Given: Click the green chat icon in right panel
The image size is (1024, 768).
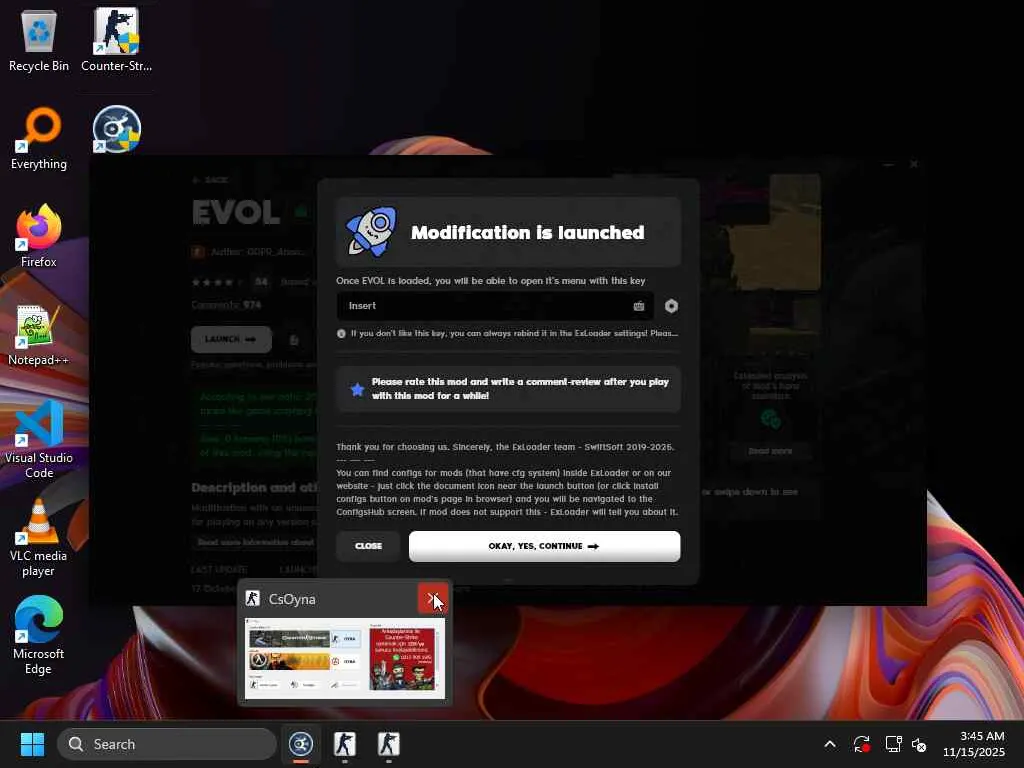Looking at the screenshot, I should (x=771, y=419).
